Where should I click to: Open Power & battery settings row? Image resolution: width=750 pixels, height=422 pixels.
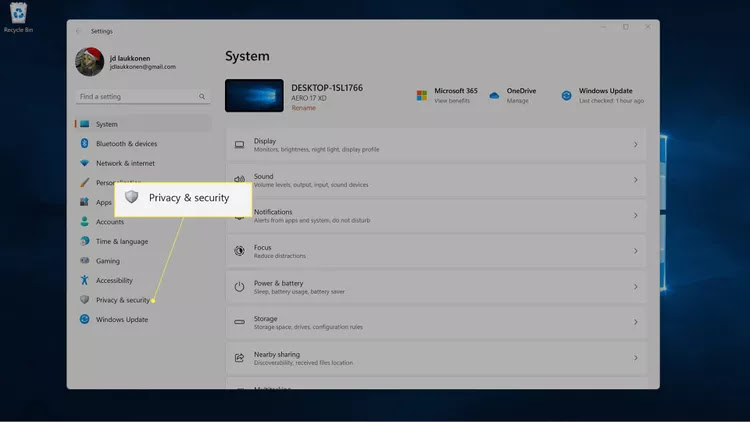[x=436, y=287]
